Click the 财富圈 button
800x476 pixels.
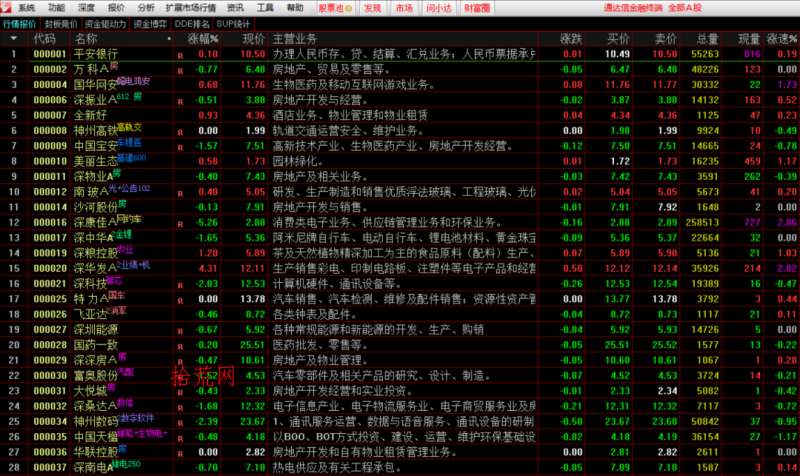tap(477, 8)
